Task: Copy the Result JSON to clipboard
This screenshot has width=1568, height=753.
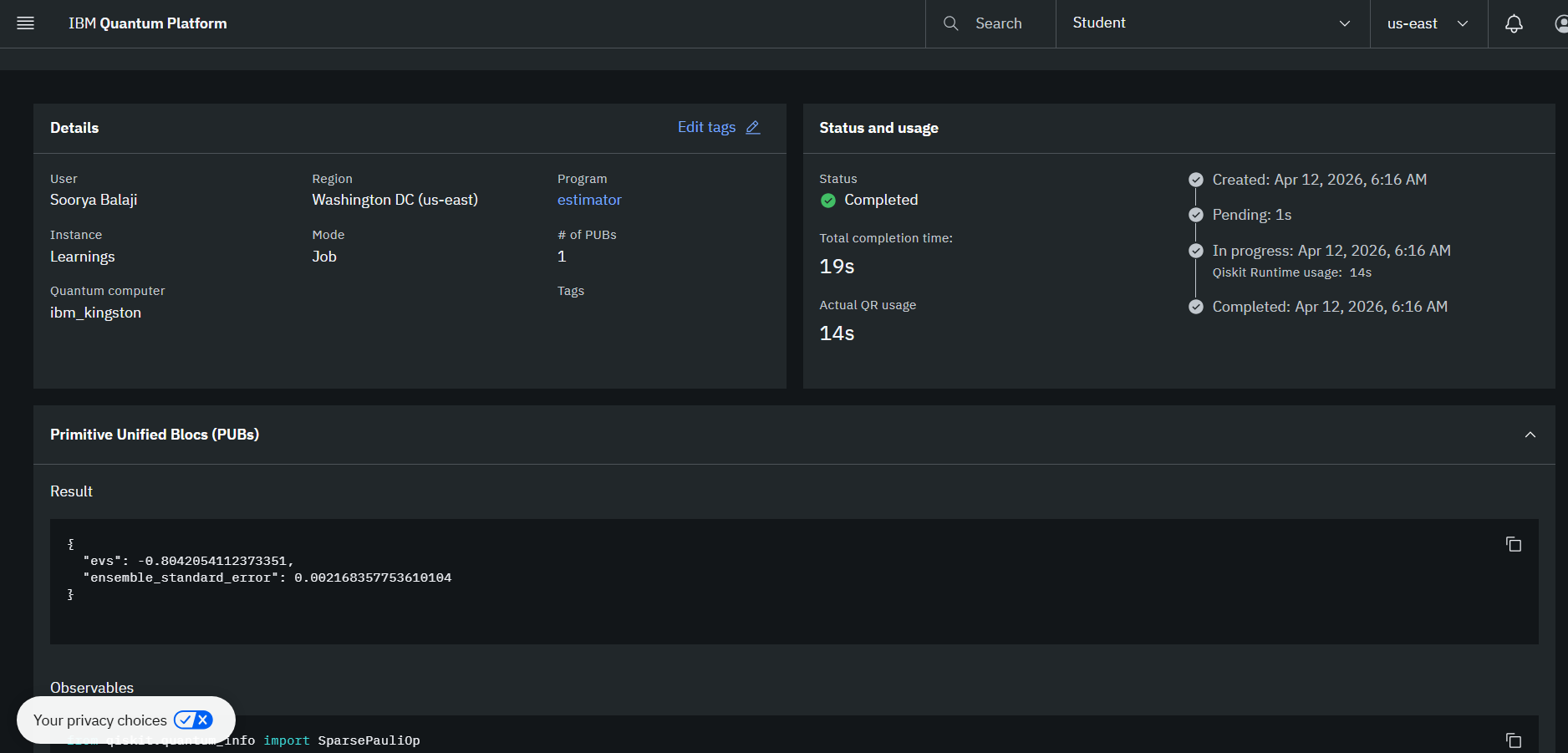Action: pyautogui.click(x=1514, y=544)
